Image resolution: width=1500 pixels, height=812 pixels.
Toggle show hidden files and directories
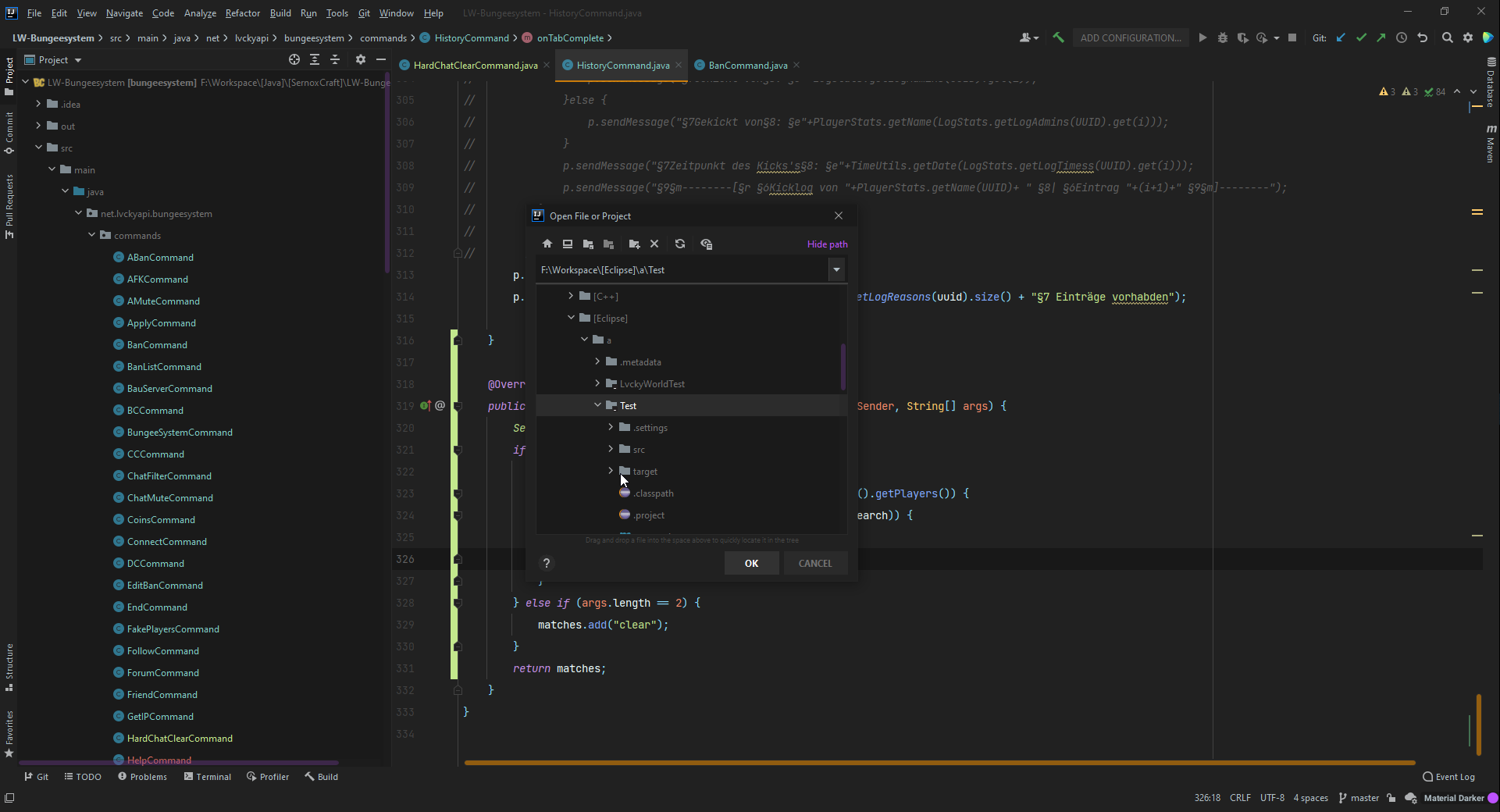(707, 244)
